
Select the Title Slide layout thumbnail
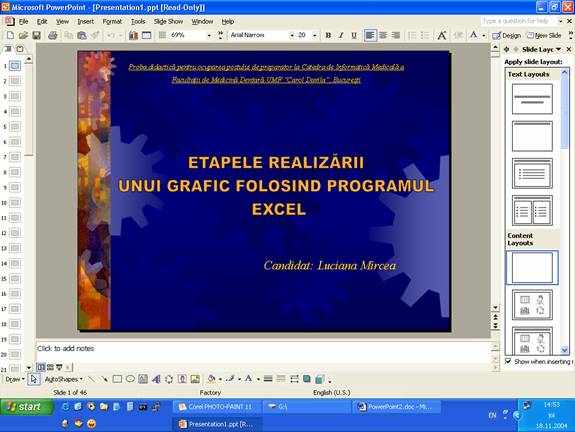pos(532,99)
